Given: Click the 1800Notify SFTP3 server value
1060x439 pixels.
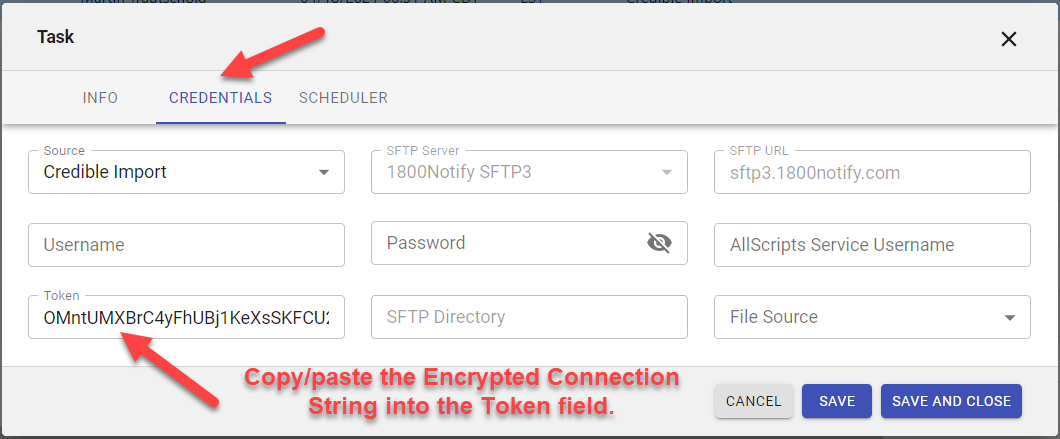Looking at the screenshot, I should coord(459,172).
